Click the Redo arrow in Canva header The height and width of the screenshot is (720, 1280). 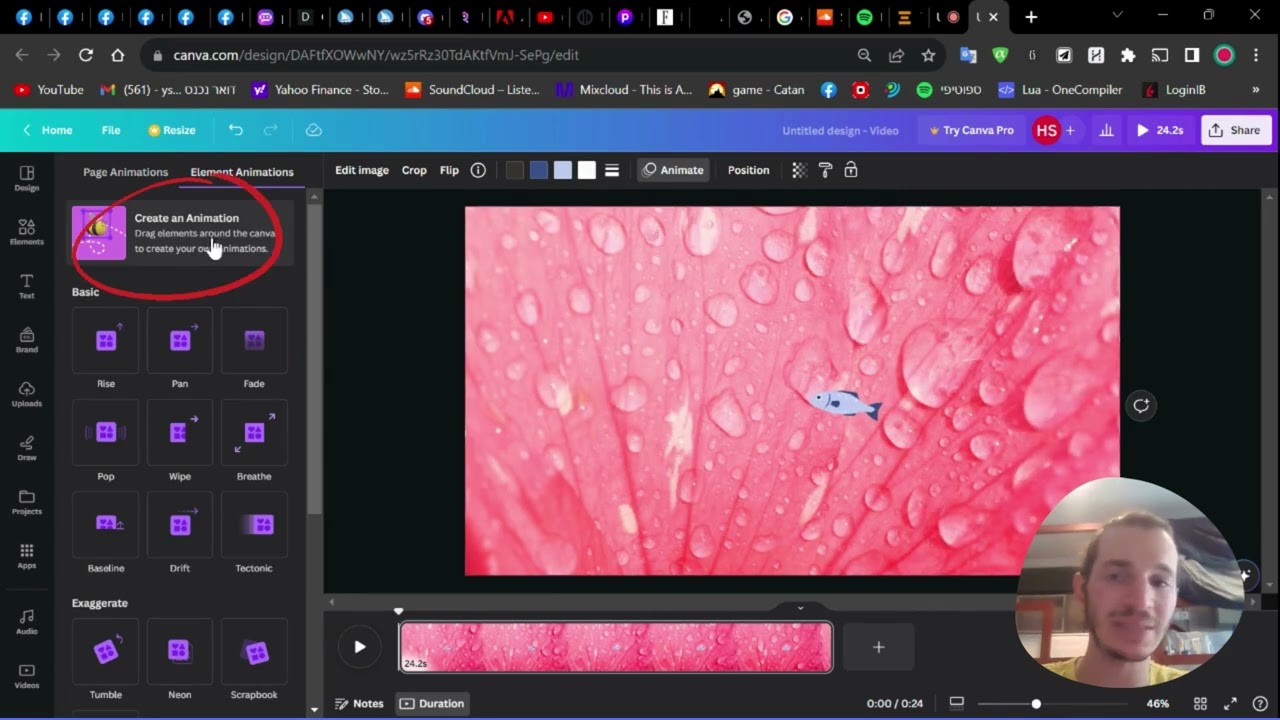(x=270, y=130)
